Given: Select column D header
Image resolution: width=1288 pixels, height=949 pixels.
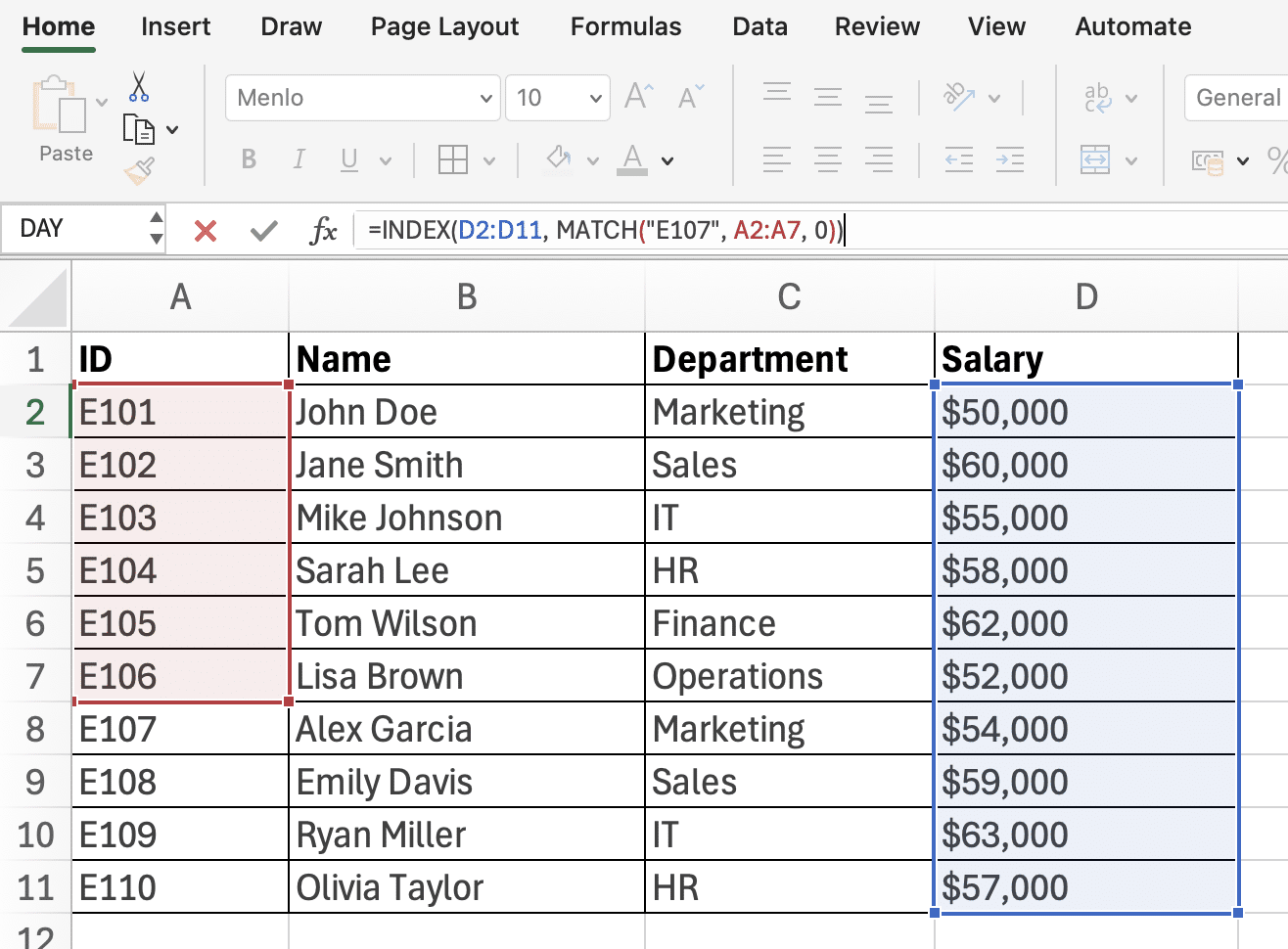Looking at the screenshot, I should pyautogui.click(x=1086, y=296).
